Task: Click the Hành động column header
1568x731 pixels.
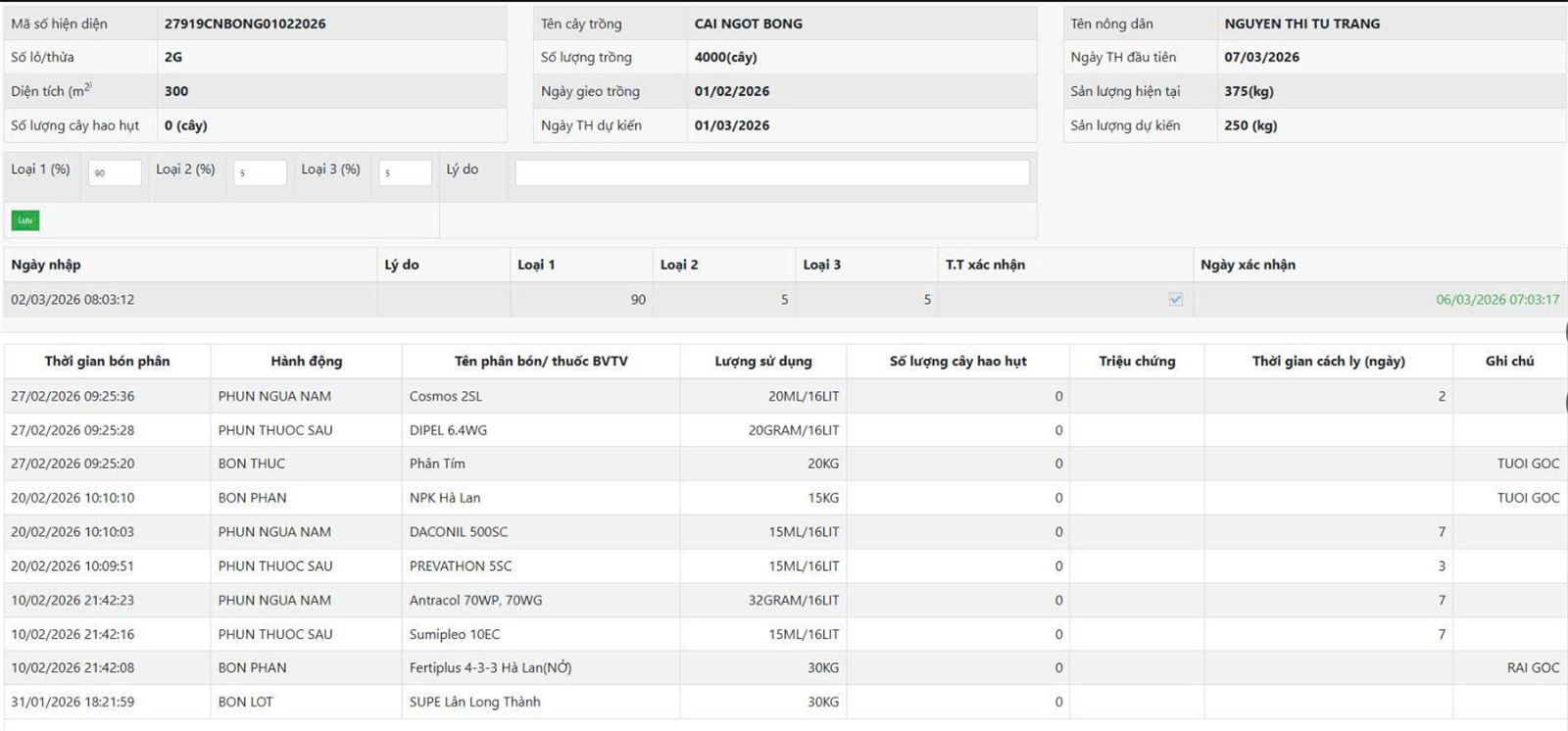Action: pos(306,362)
